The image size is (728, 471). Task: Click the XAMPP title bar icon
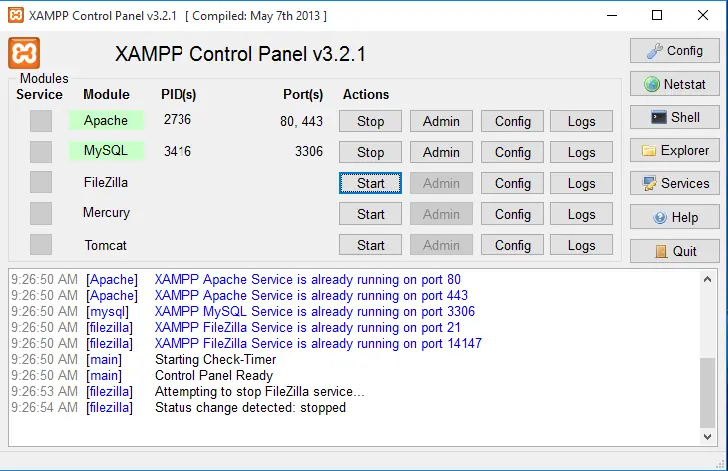[x=16, y=15]
